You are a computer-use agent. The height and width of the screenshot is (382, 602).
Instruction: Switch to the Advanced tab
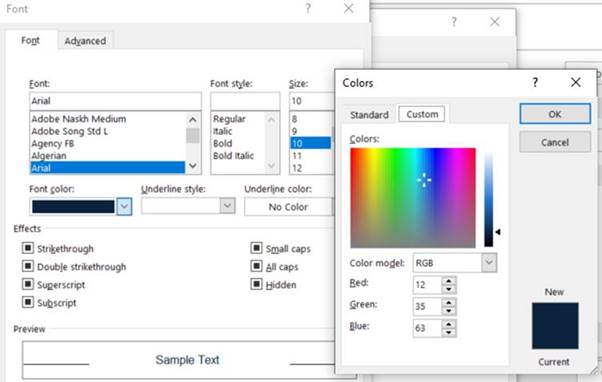click(x=85, y=41)
